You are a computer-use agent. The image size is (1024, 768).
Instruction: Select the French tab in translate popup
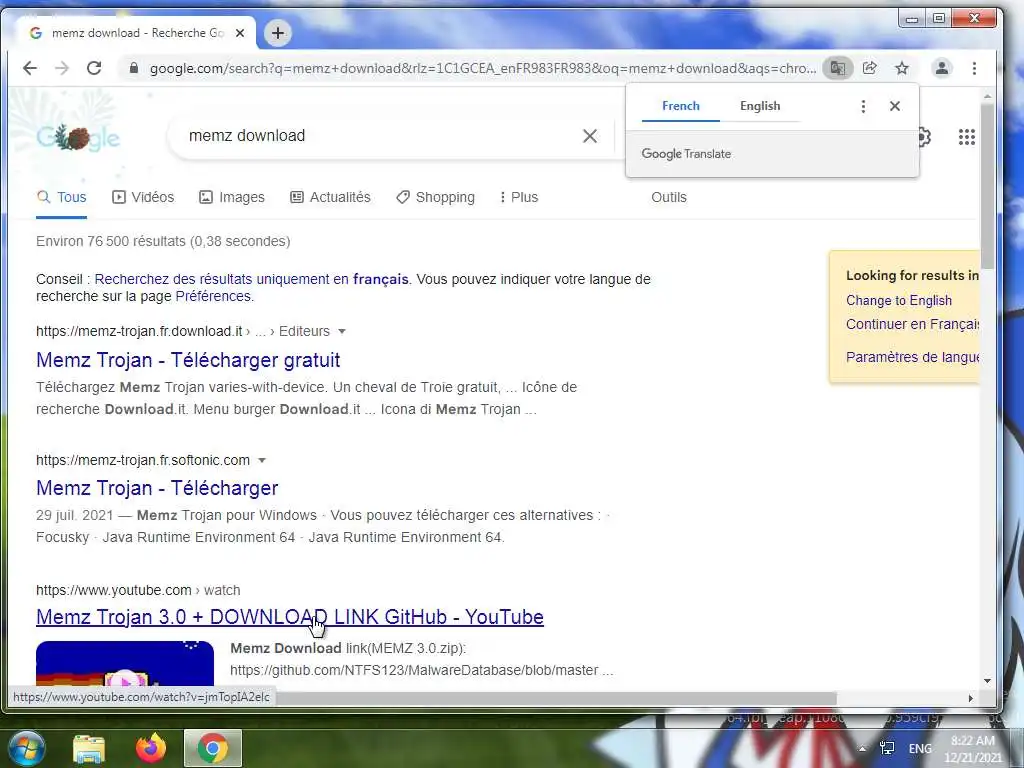(680, 106)
